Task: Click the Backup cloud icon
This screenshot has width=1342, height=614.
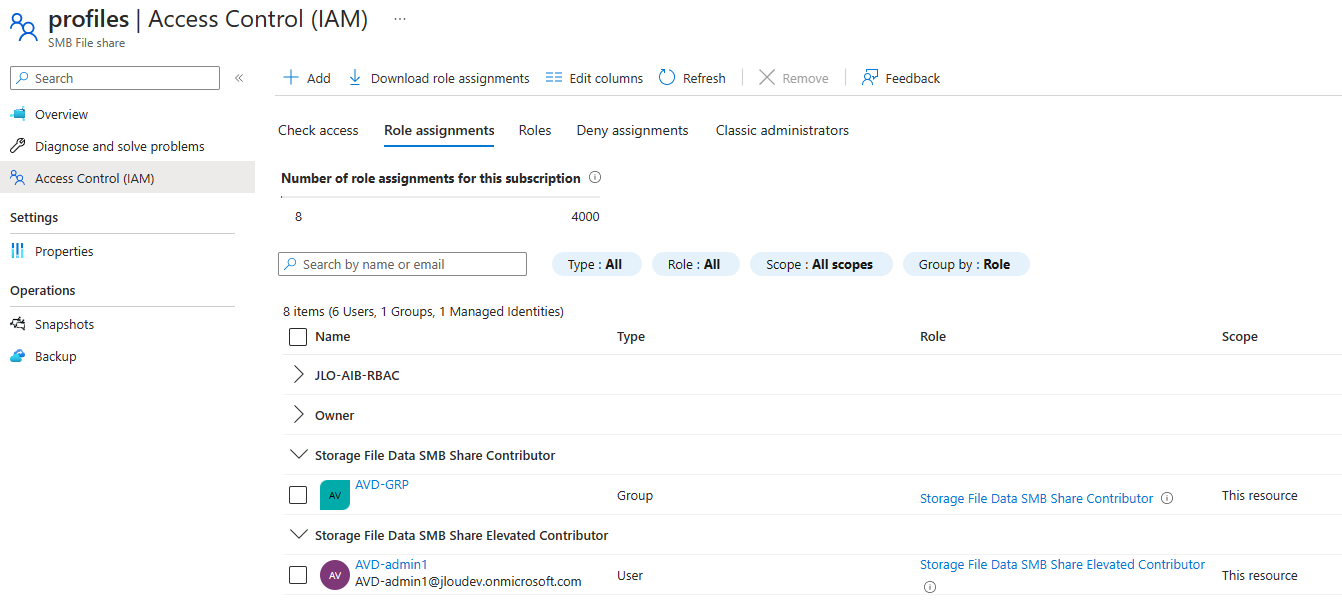Action: click(x=18, y=356)
